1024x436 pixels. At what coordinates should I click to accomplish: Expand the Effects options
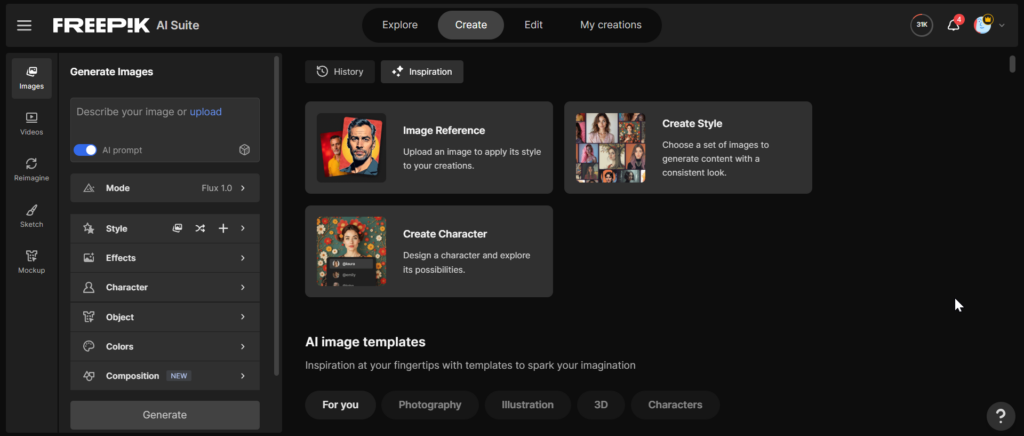tap(165, 258)
